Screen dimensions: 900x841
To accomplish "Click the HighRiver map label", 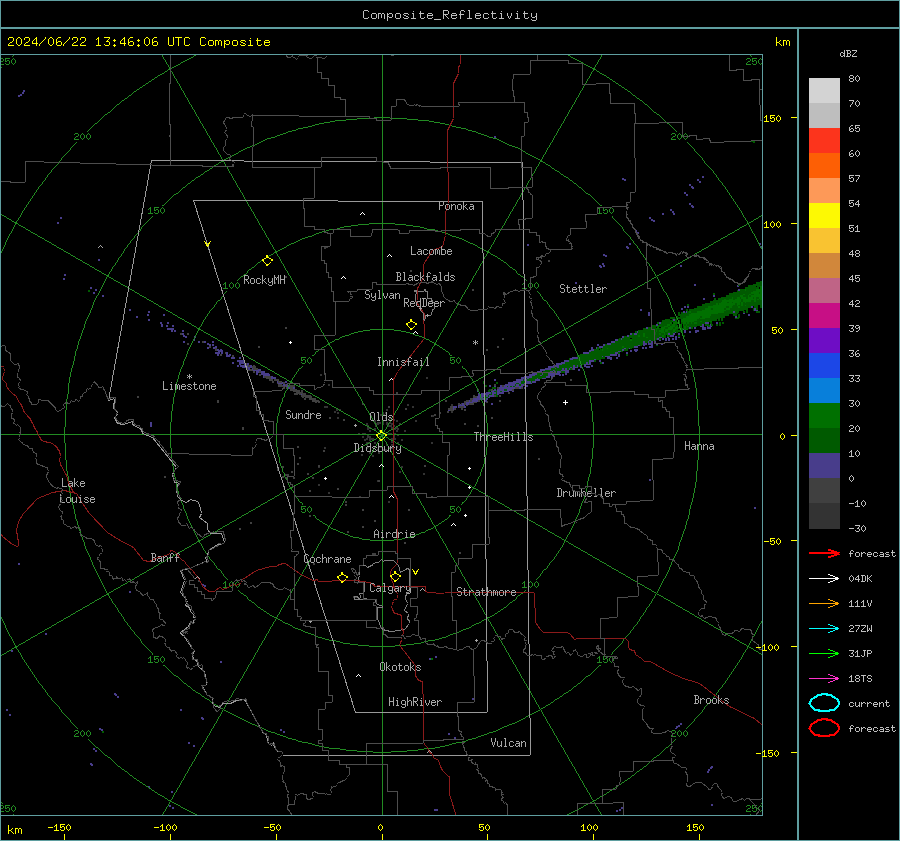I will [415, 702].
